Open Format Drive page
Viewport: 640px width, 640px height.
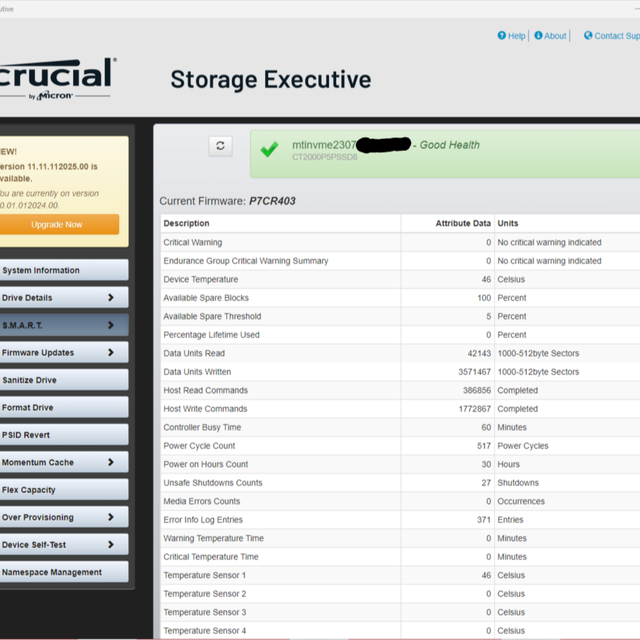tap(64, 407)
